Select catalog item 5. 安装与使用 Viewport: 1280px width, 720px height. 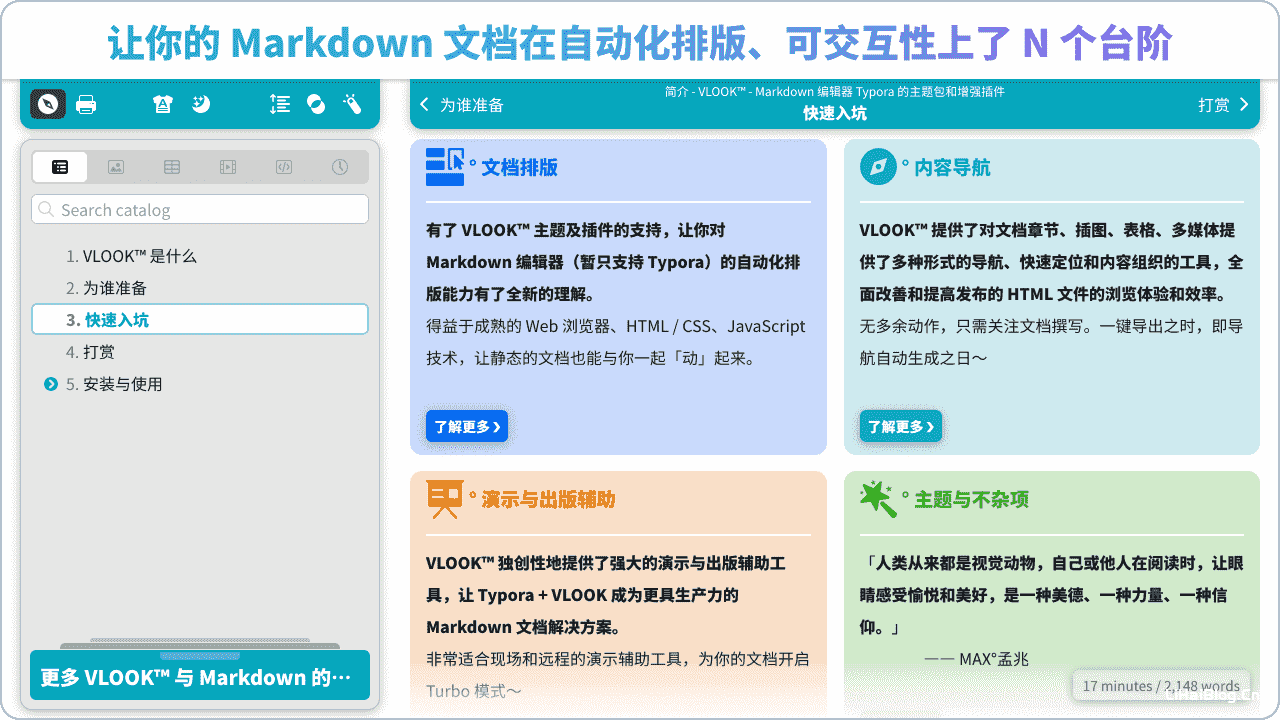[x=200, y=384]
